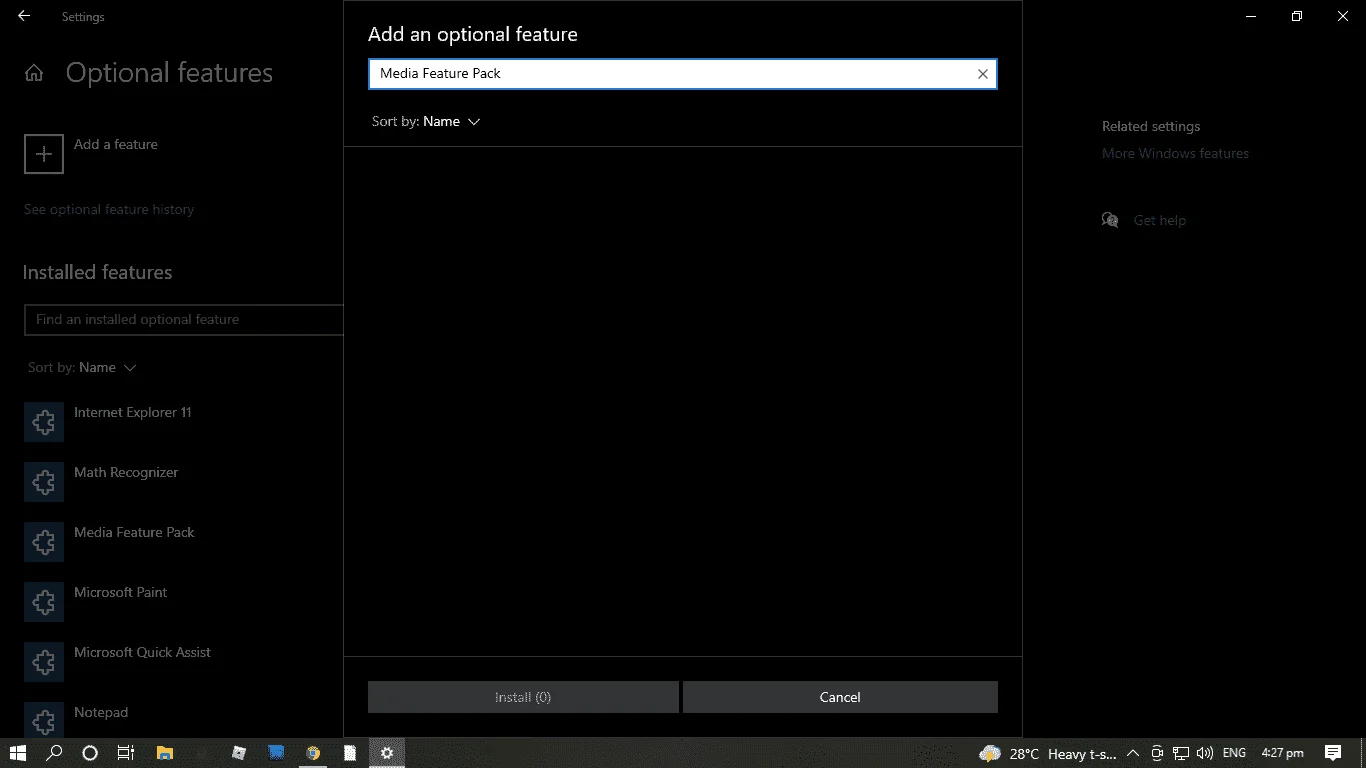Viewport: 1366px width, 768px height.
Task: Expand the Installed features Sort by dropdown
Action: point(82,367)
